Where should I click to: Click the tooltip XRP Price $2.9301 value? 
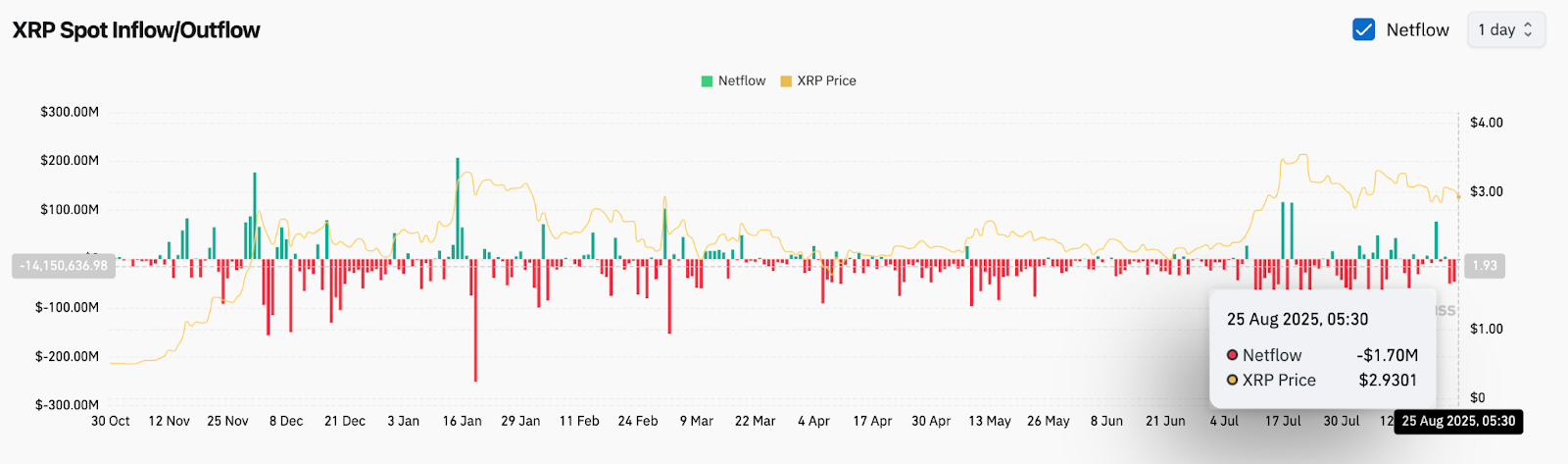click(x=1388, y=380)
